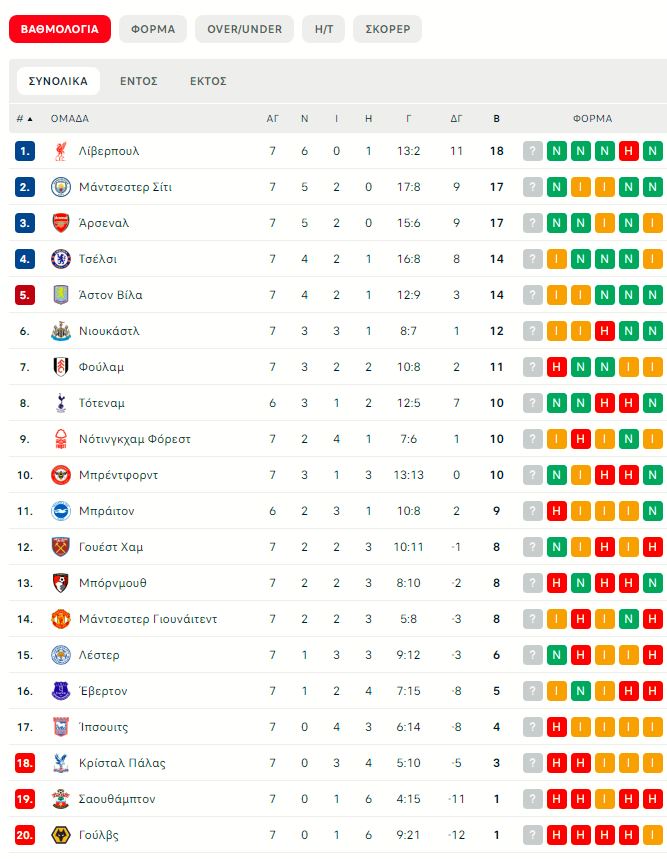
Task: Click the Wolves crest icon
Action: click(61, 835)
